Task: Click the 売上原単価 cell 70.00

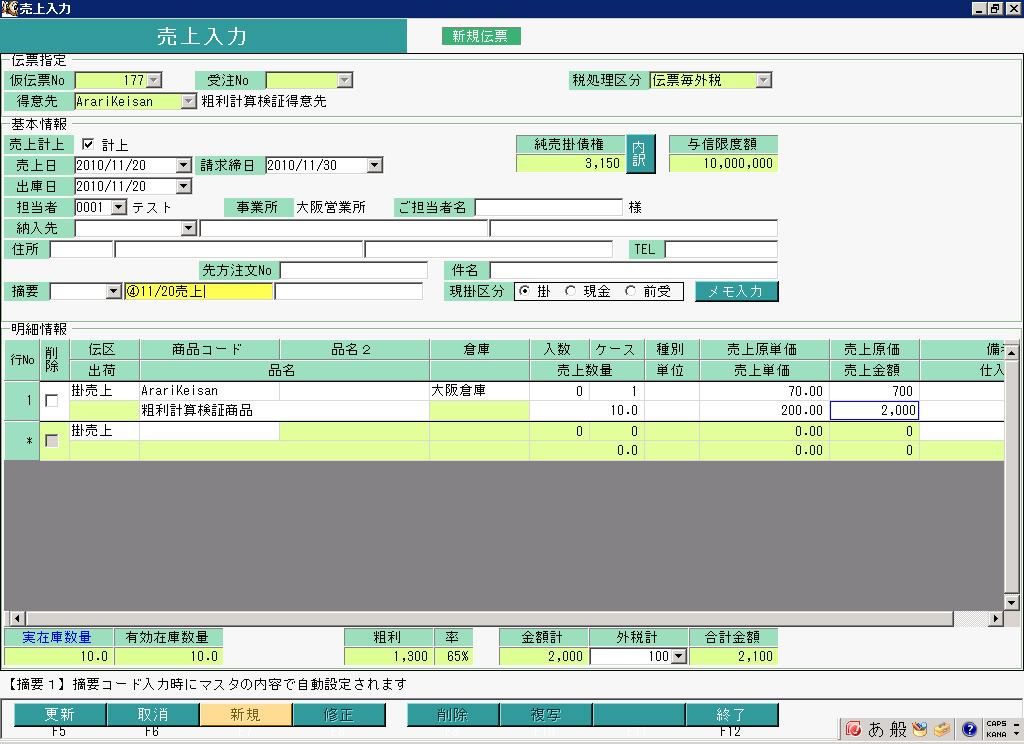Action: pyautogui.click(x=764, y=391)
